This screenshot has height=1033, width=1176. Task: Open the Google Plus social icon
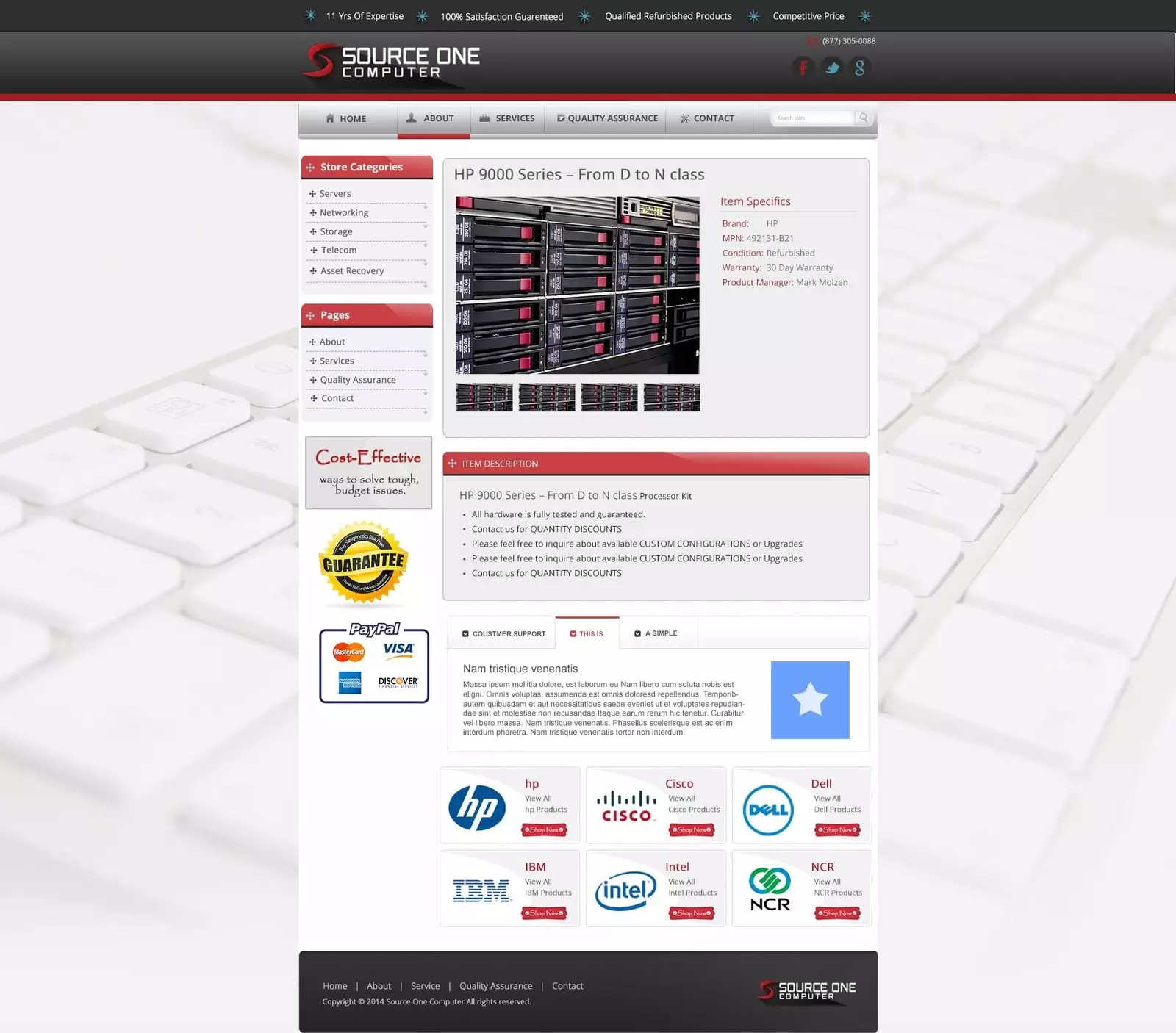(860, 68)
